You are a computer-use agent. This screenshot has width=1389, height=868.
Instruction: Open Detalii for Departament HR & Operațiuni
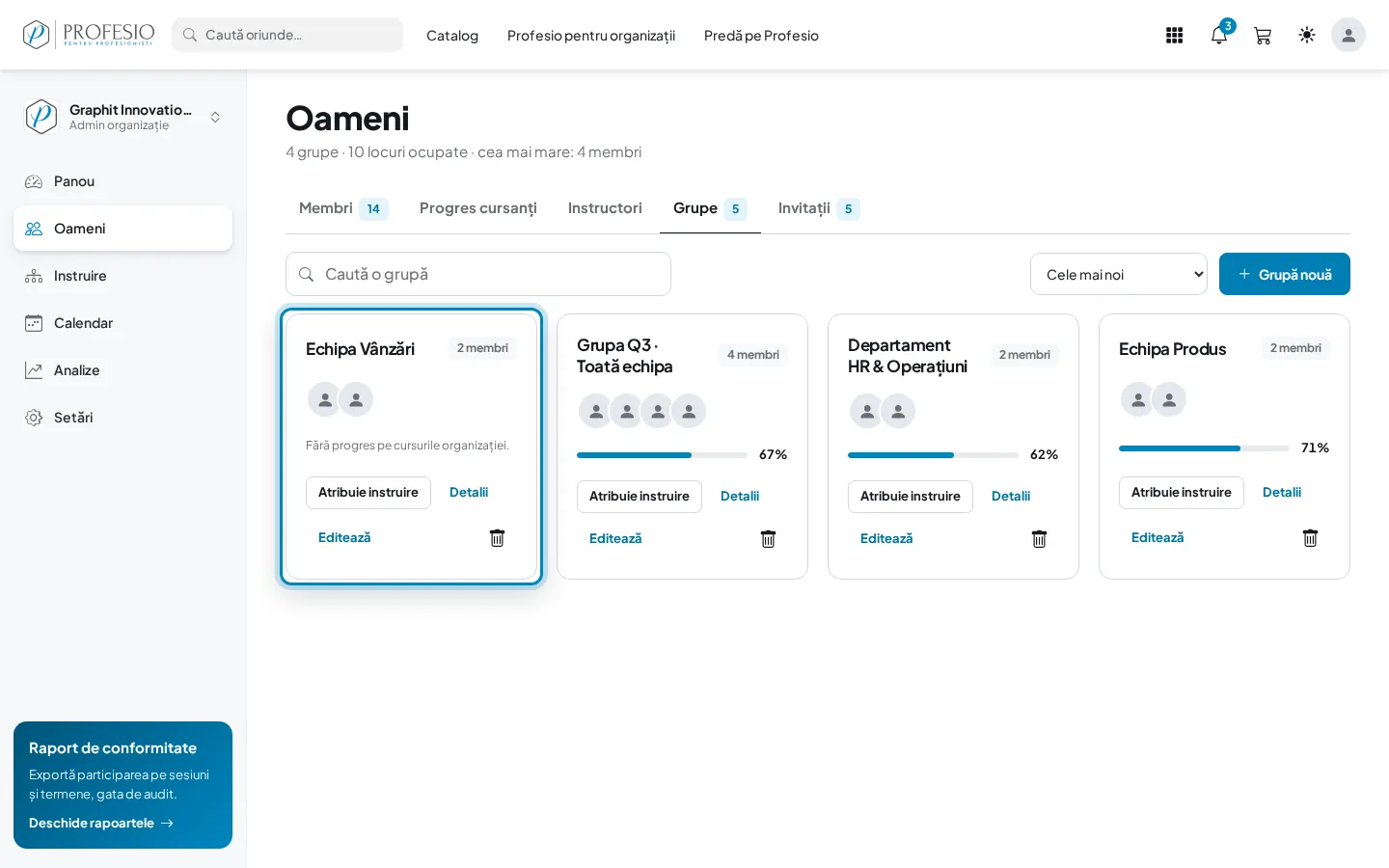tap(1011, 497)
